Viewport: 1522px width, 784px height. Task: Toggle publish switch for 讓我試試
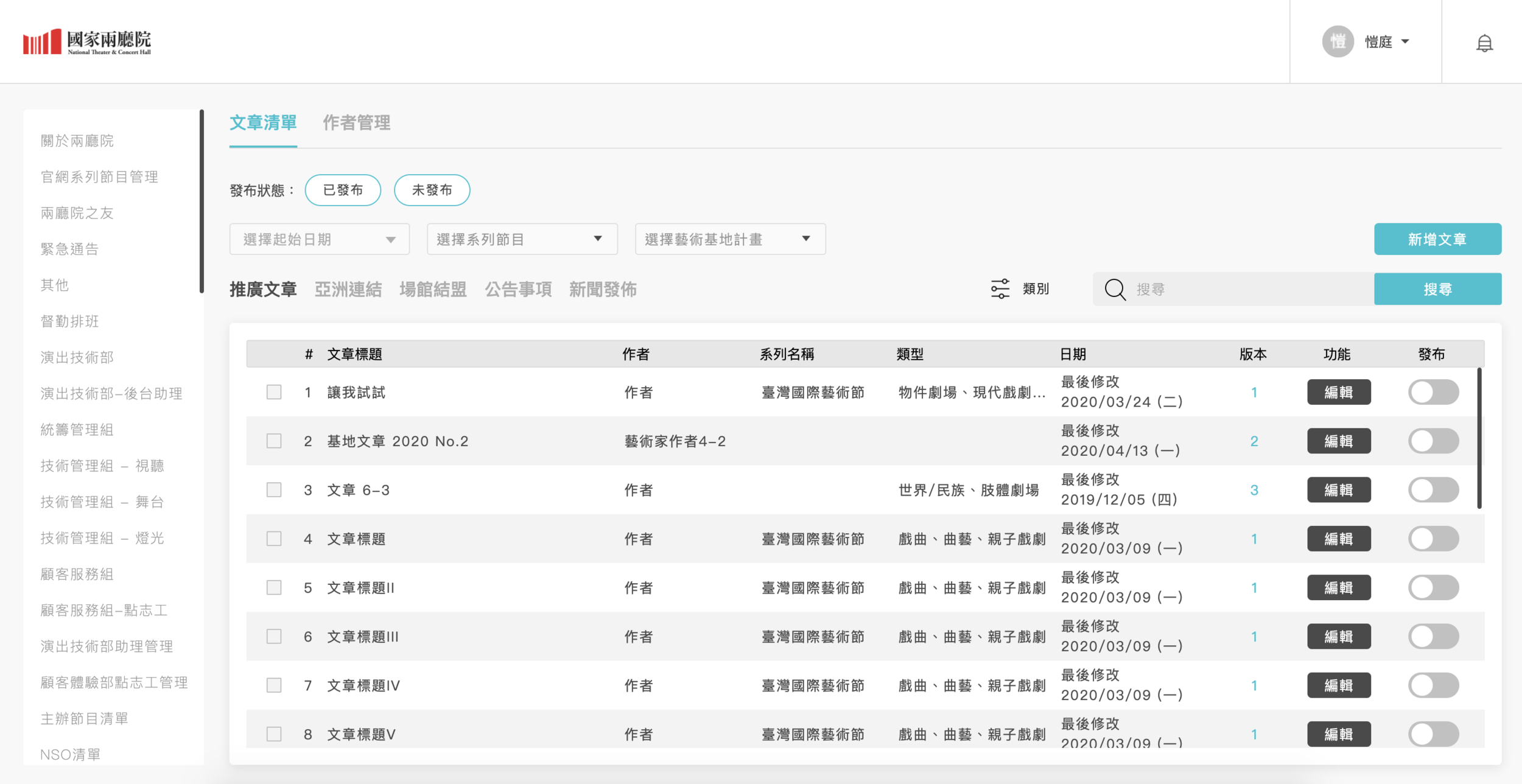click(1433, 392)
